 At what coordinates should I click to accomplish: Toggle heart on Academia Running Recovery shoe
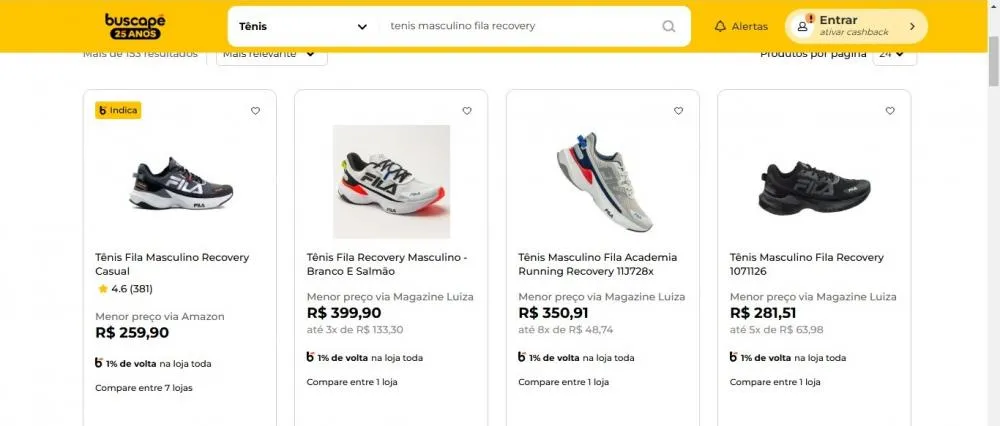[679, 111]
